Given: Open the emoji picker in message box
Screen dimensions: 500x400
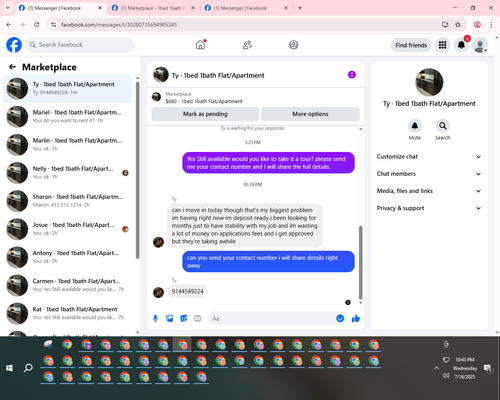Looking at the screenshot, I should tap(340, 319).
